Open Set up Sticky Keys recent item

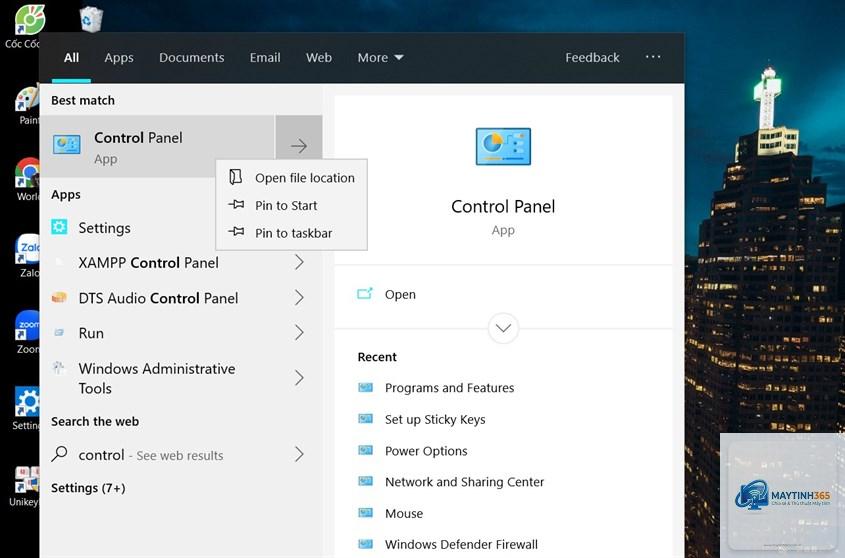coord(435,419)
